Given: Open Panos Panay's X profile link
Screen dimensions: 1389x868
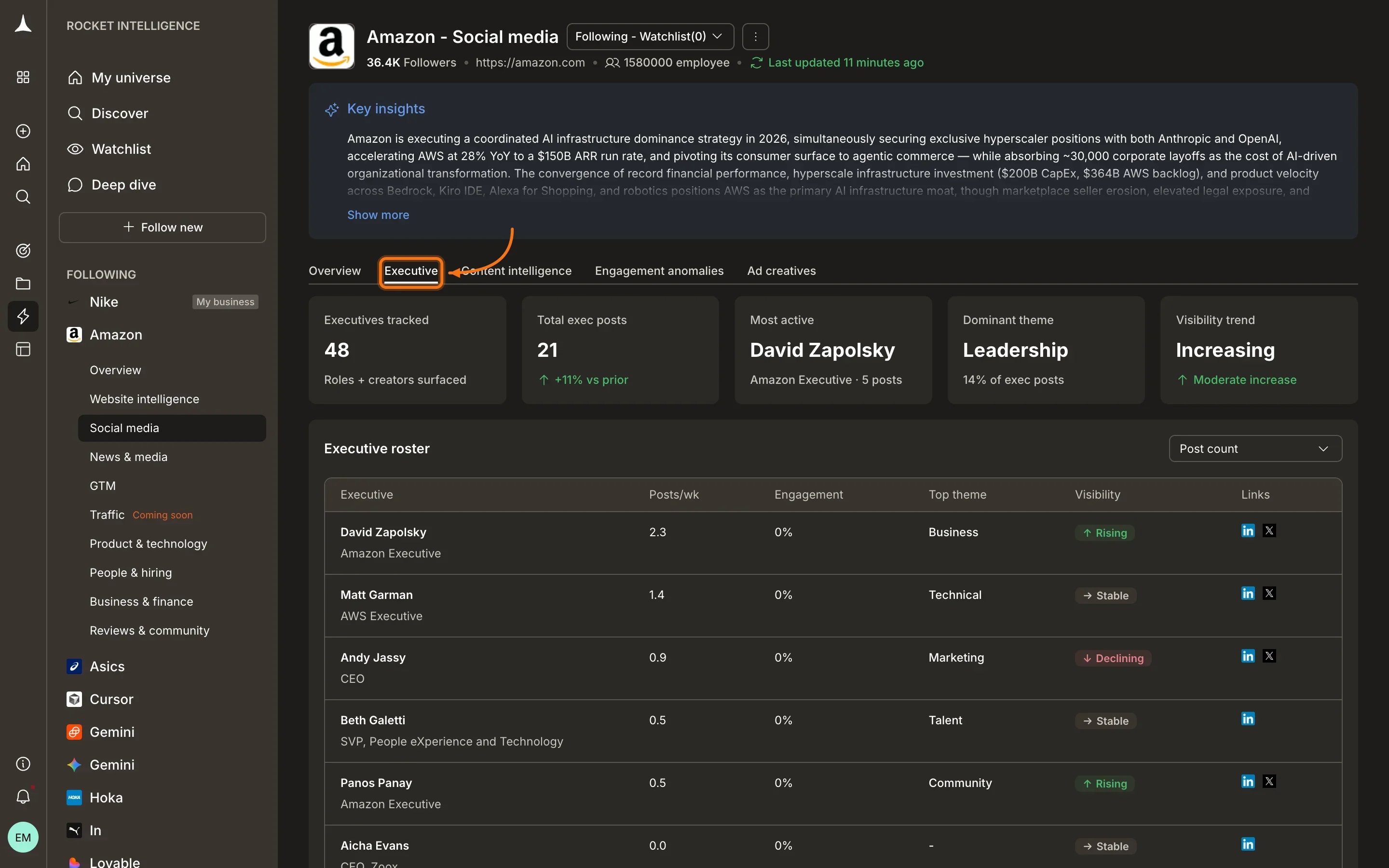Looking at the screenshot, I should point(1269,781).
